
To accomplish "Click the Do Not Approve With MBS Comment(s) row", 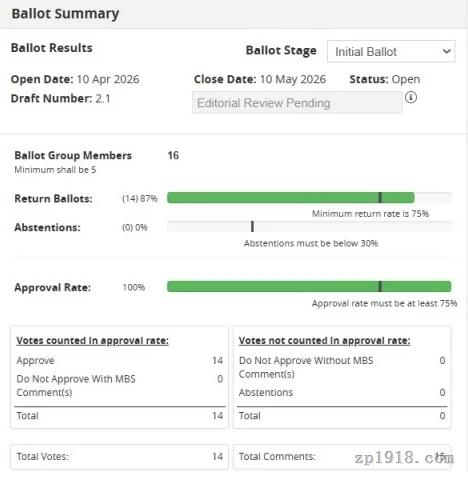I will coord(120,385).
